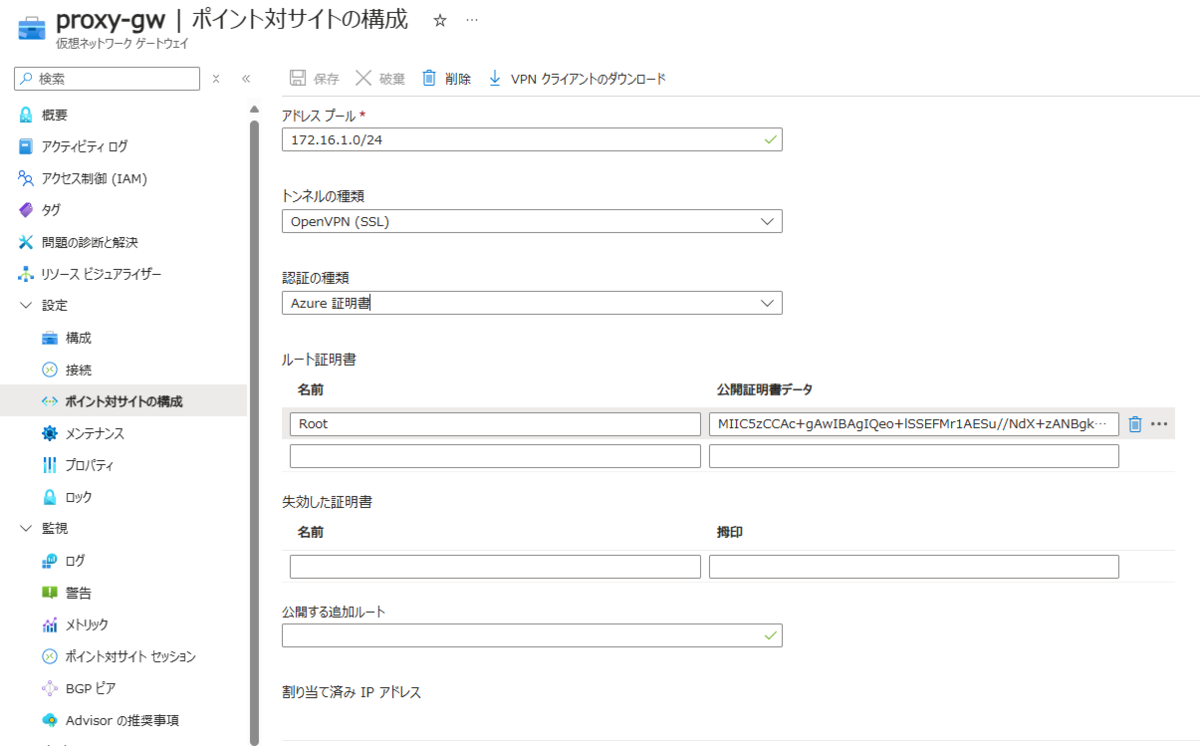This screenshot has height=746, width=1200.
Task: Click the revoked certificate 拇印 field
Action: 914,566
